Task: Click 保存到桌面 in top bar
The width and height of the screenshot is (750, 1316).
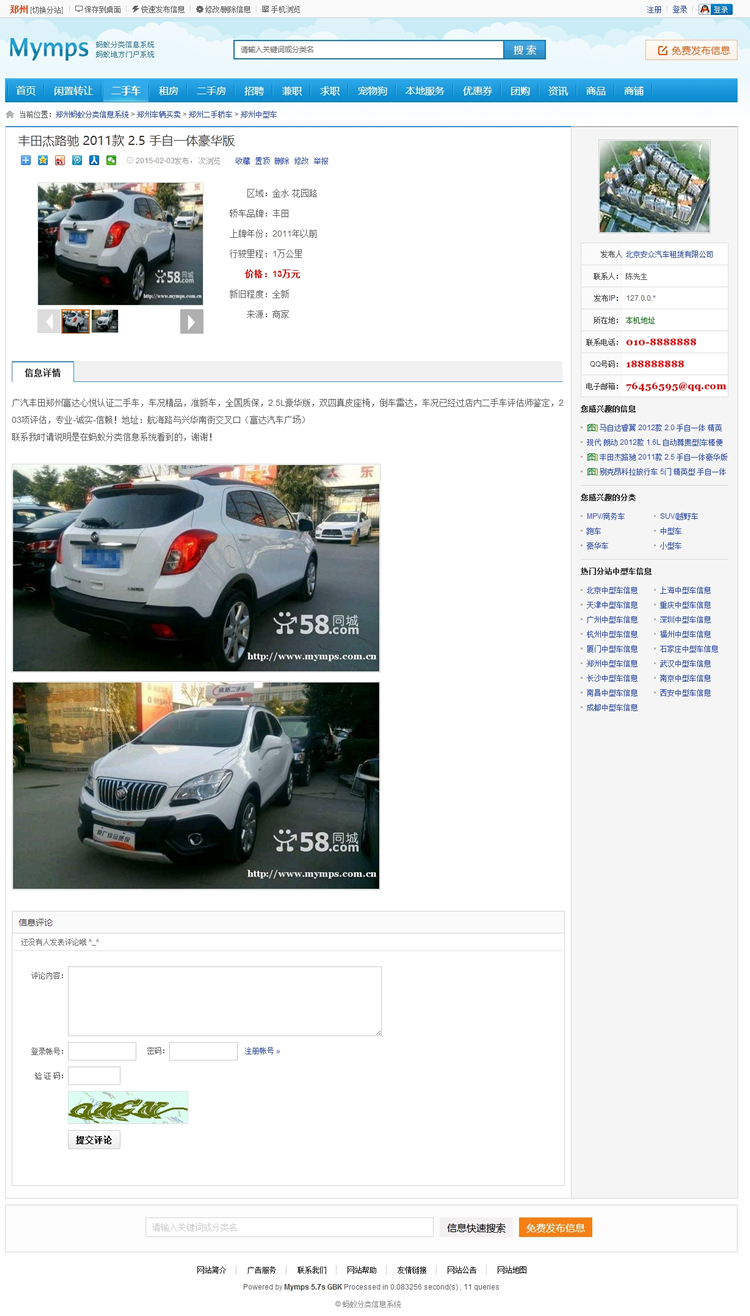Action: (x=98, y=9)
